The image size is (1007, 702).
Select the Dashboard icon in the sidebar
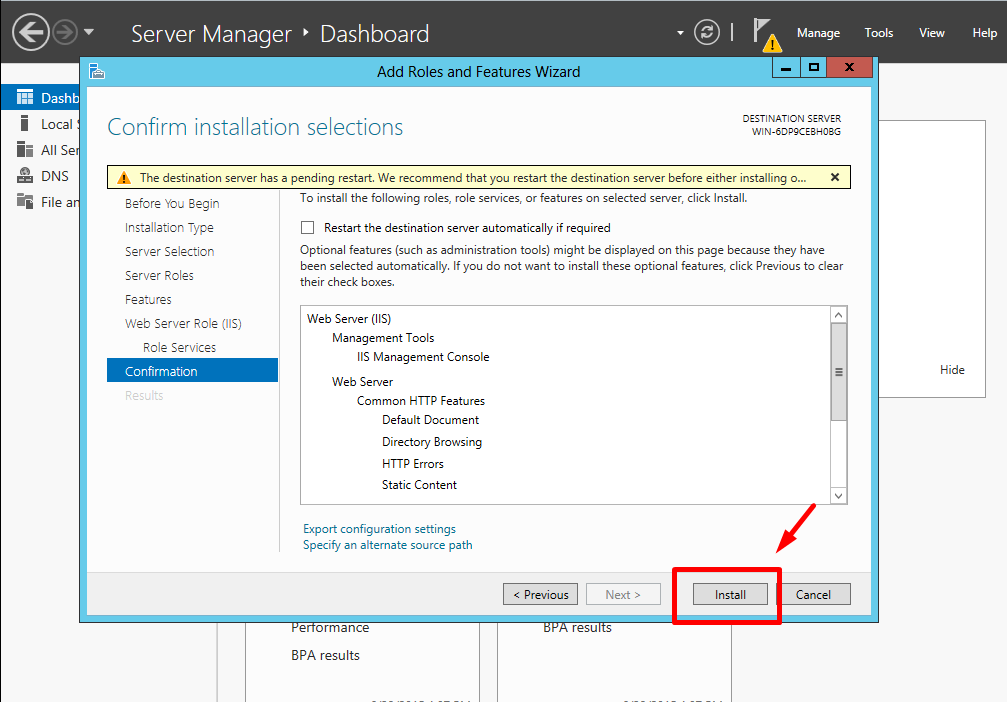[24, 98]
